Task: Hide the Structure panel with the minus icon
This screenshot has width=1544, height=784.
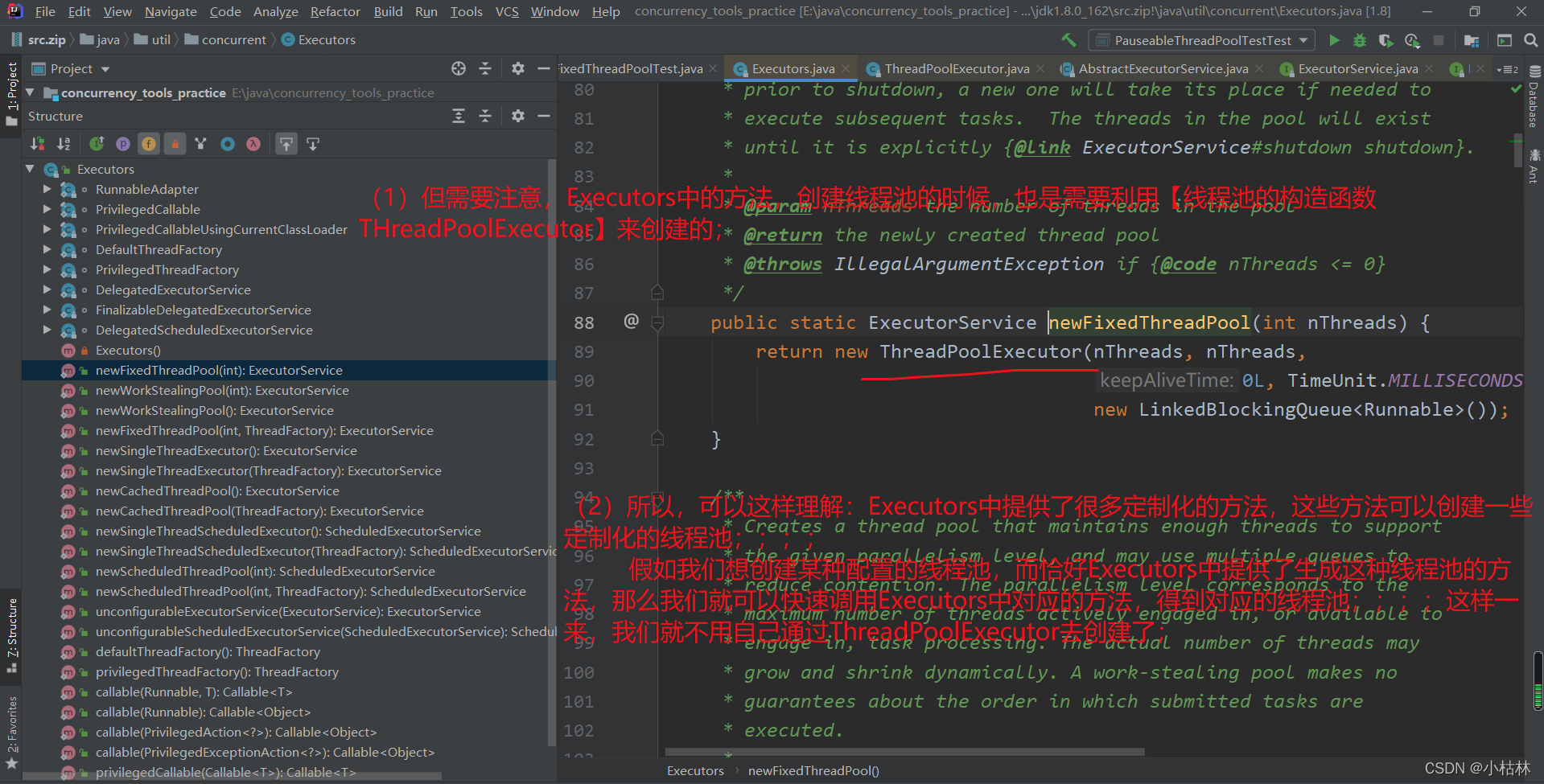Action: pyautogui.click(x=544, y=116)
